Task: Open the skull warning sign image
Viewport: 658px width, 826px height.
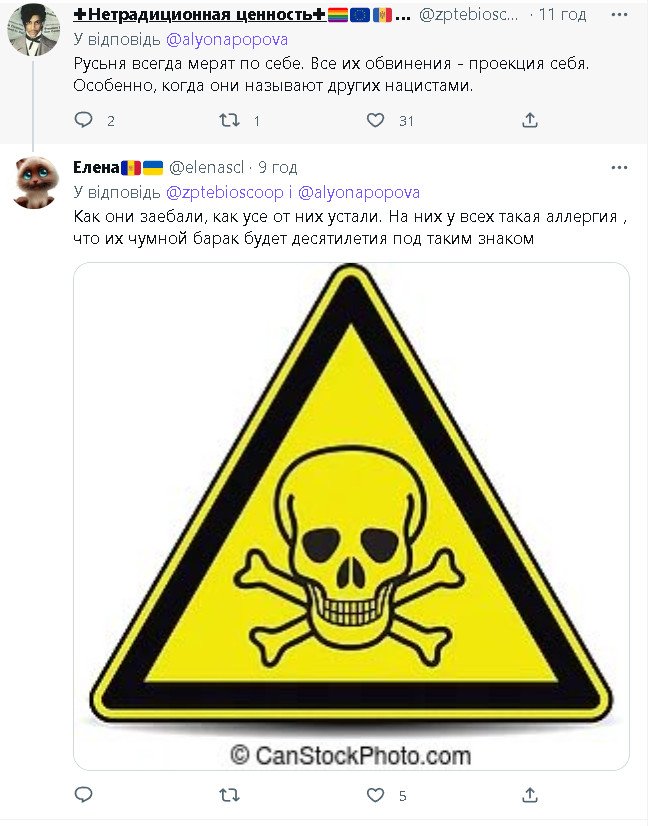Action: point(351,516)
